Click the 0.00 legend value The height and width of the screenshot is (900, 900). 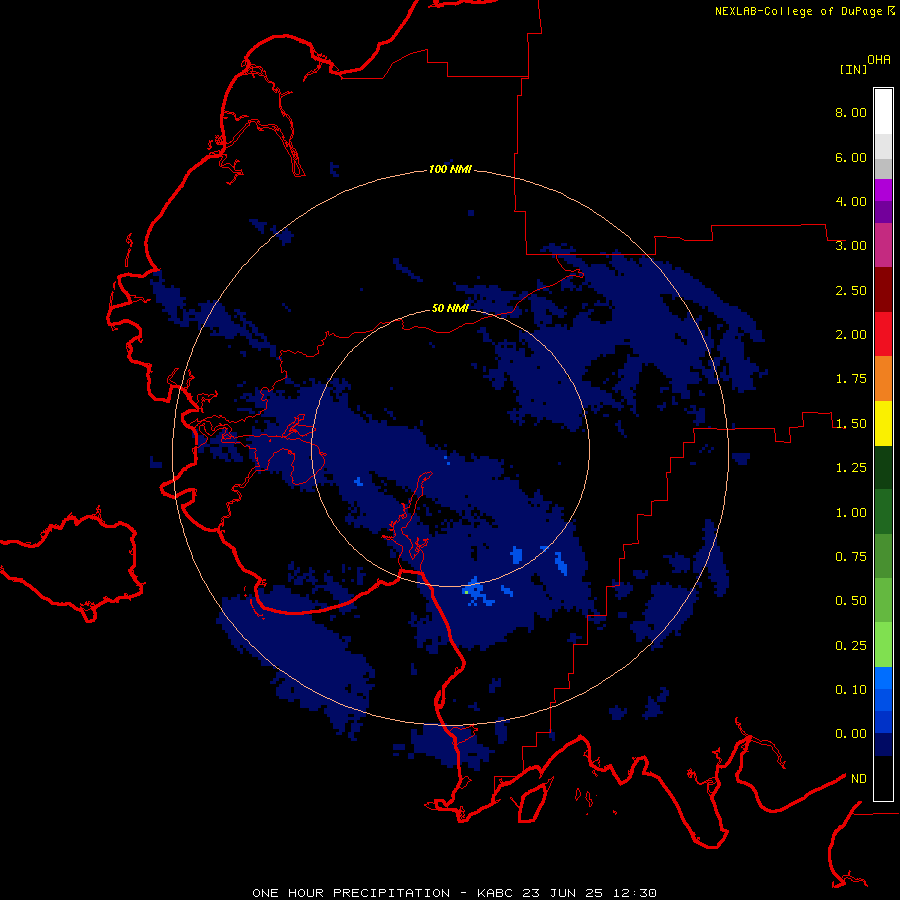tap(851, 734)
